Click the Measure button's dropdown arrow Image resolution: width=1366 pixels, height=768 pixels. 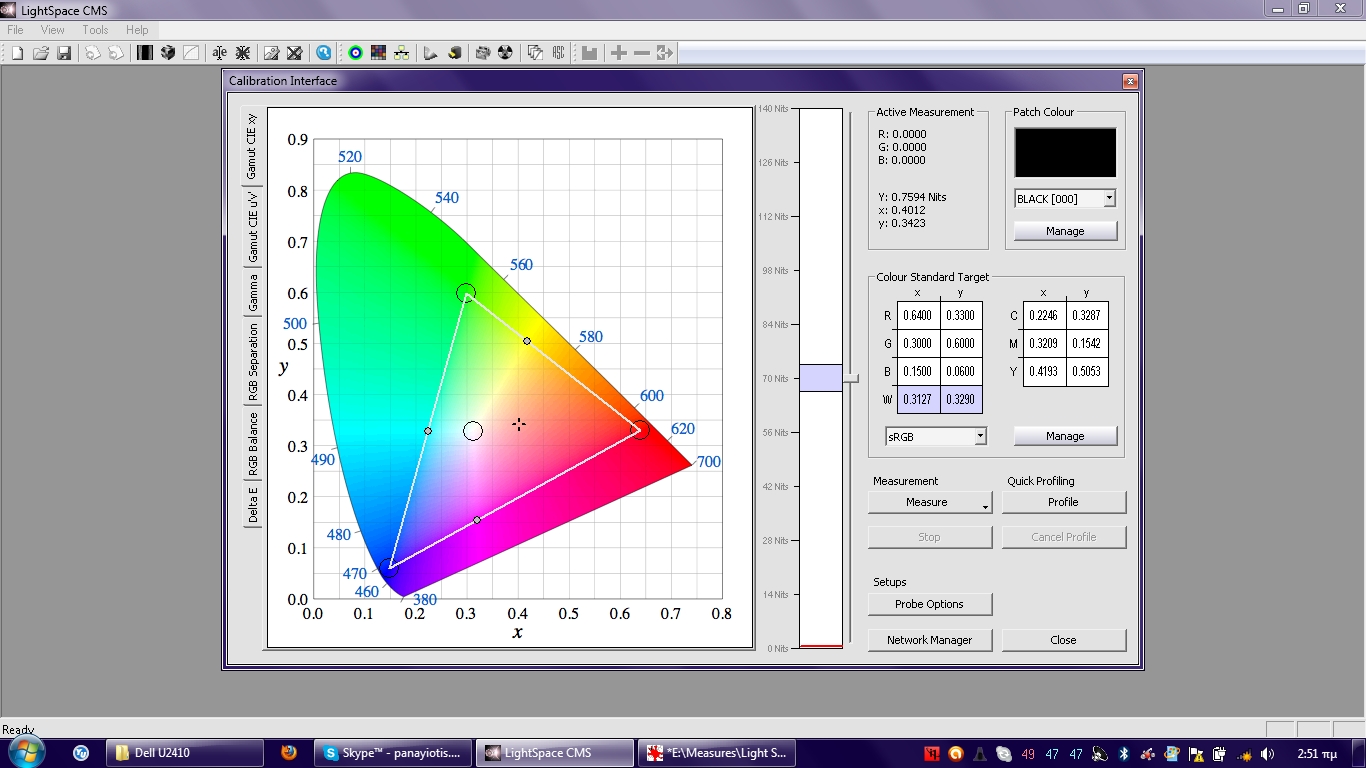[985, 507]
